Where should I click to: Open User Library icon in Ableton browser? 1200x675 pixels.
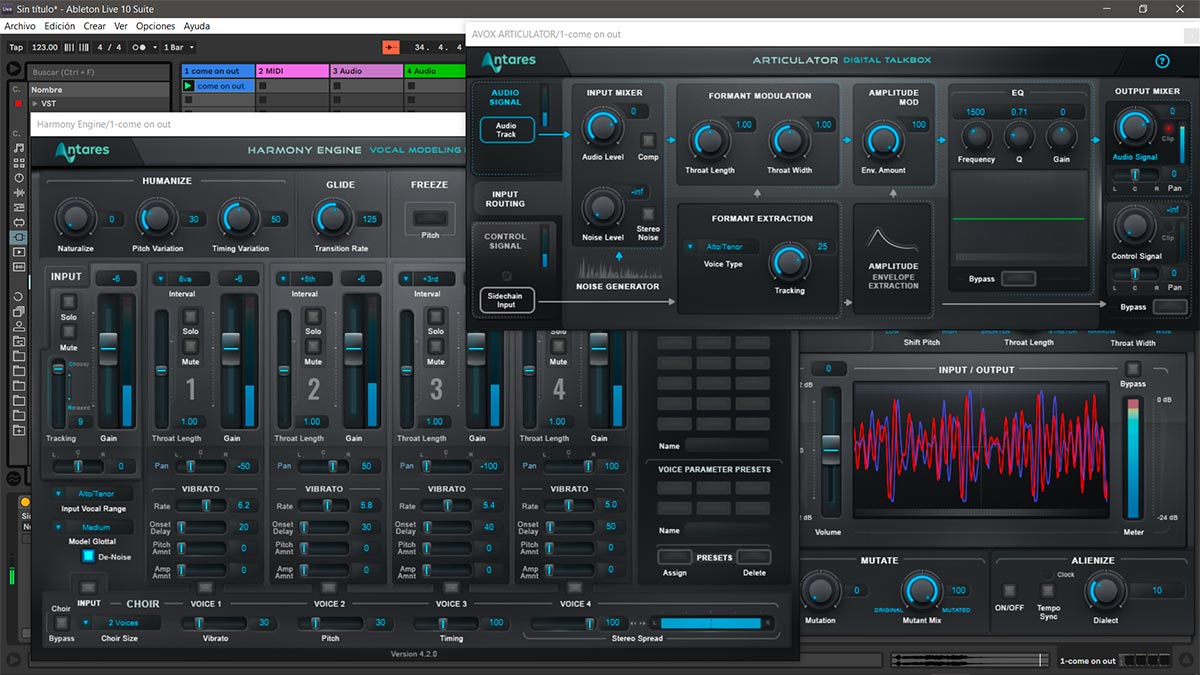tap(19, 326)
